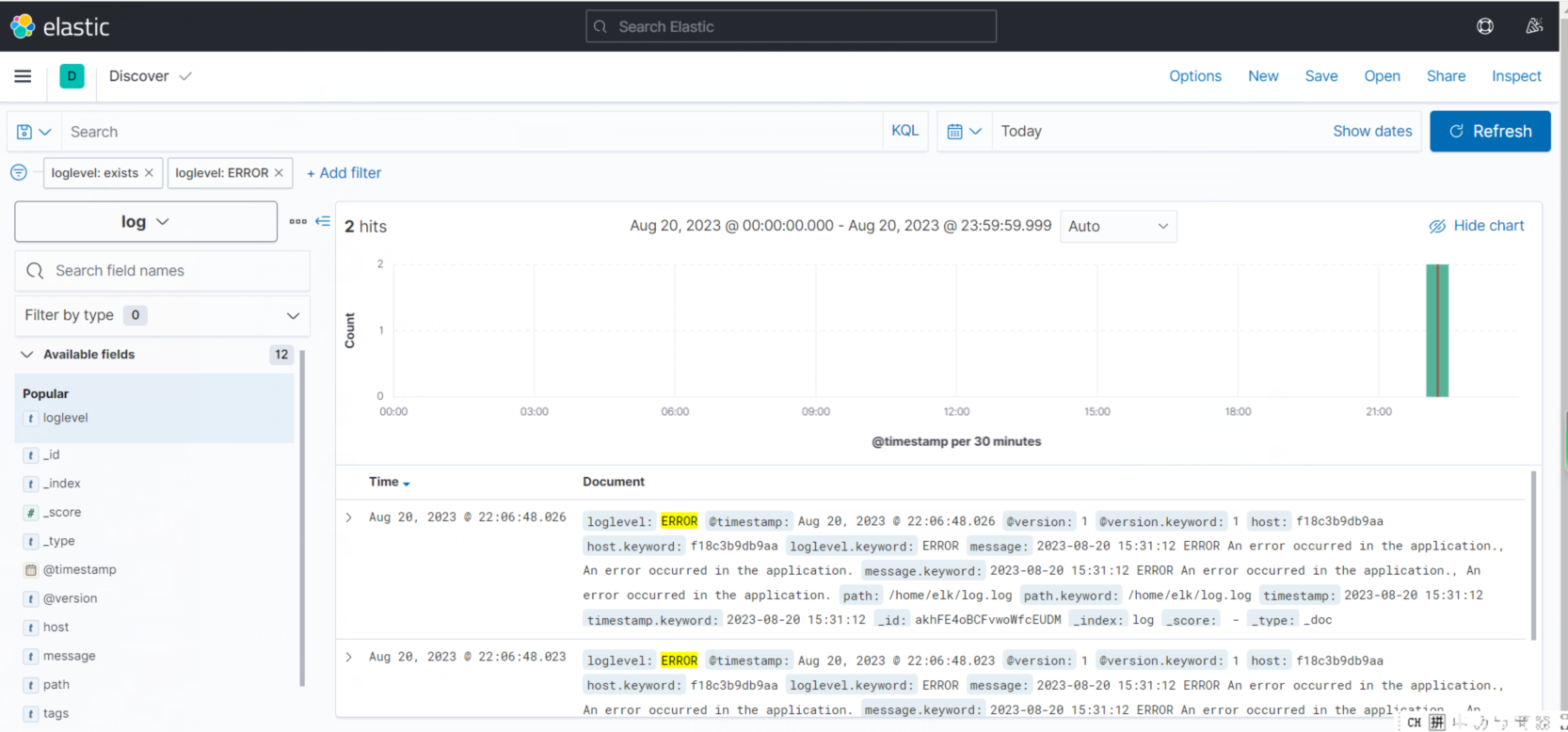The height and width of the screenshot is (732, 1568).
Task: Click in the KQL Search query bar
Action: point(472,132)
